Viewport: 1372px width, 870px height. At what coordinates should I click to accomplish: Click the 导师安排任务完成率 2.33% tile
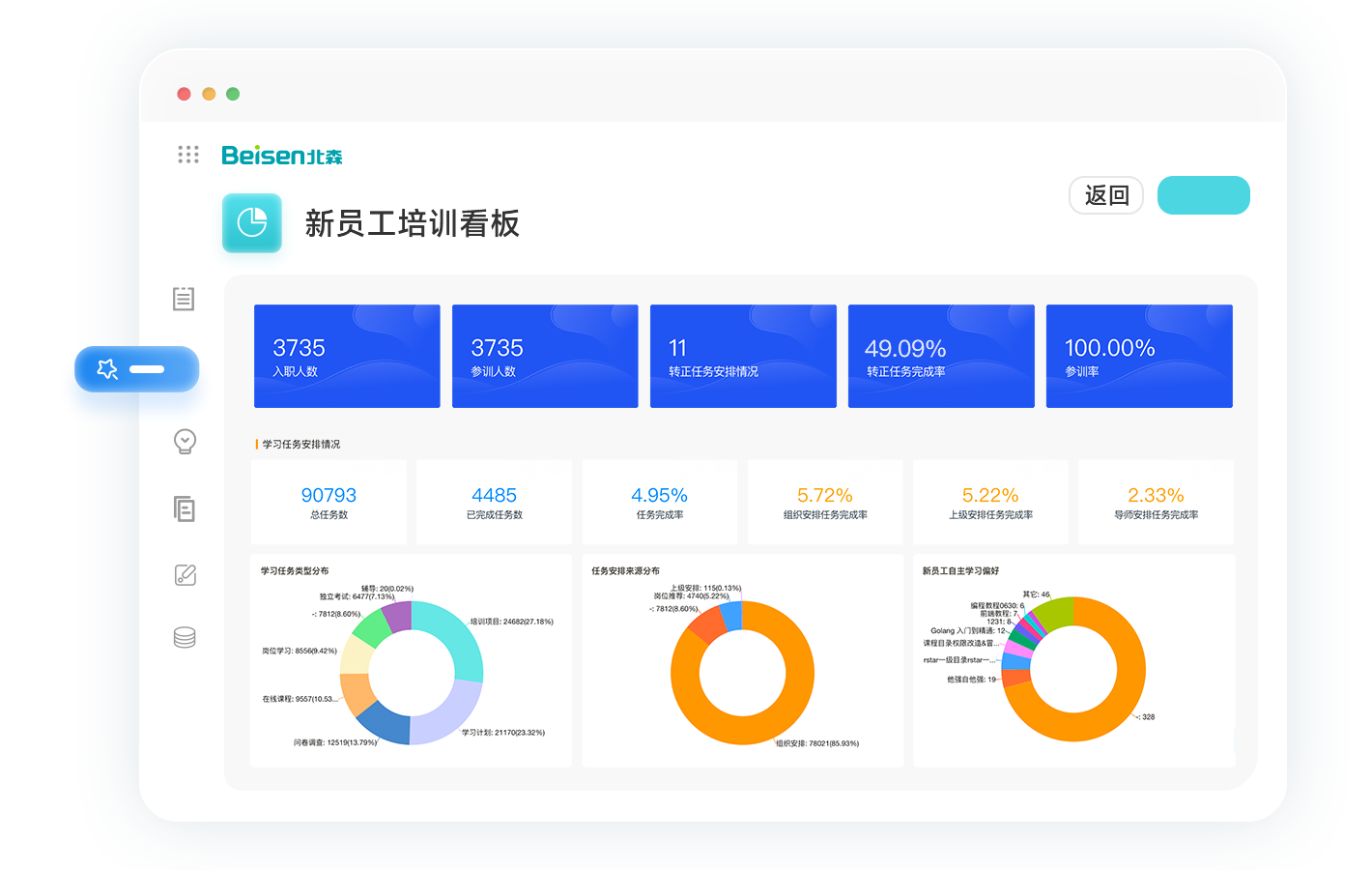1156,503
